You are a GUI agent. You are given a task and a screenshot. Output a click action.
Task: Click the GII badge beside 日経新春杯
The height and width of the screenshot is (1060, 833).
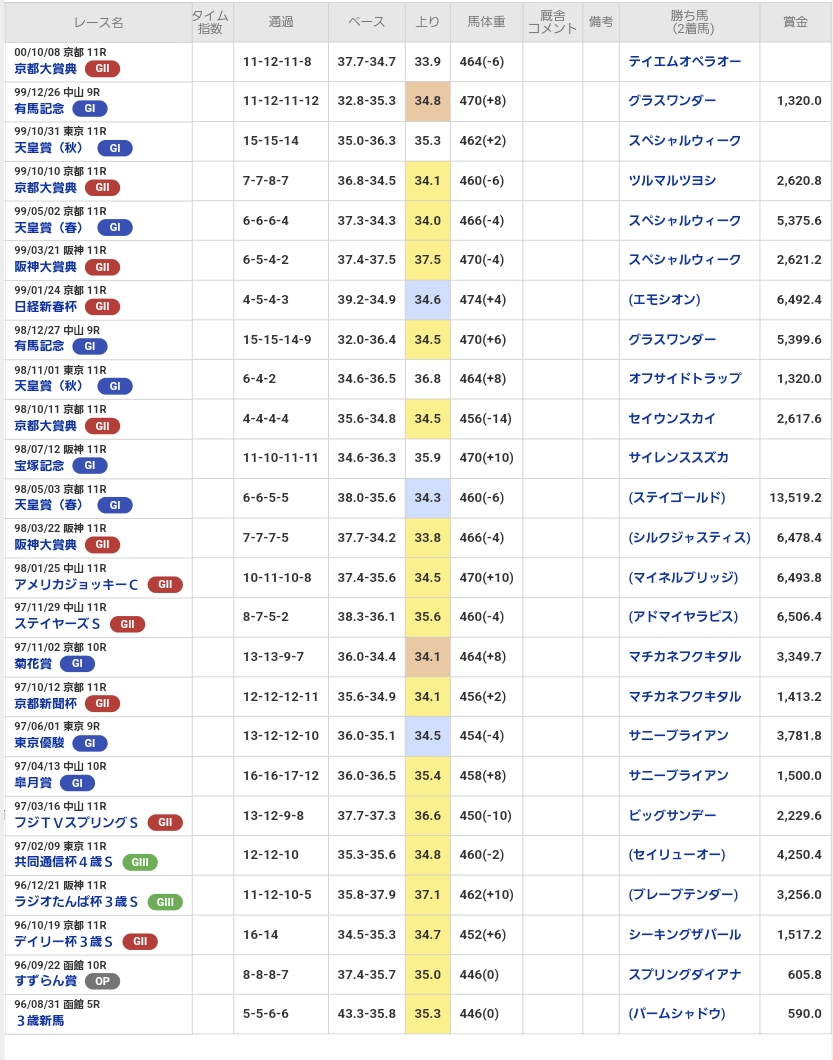coord(102,307)
